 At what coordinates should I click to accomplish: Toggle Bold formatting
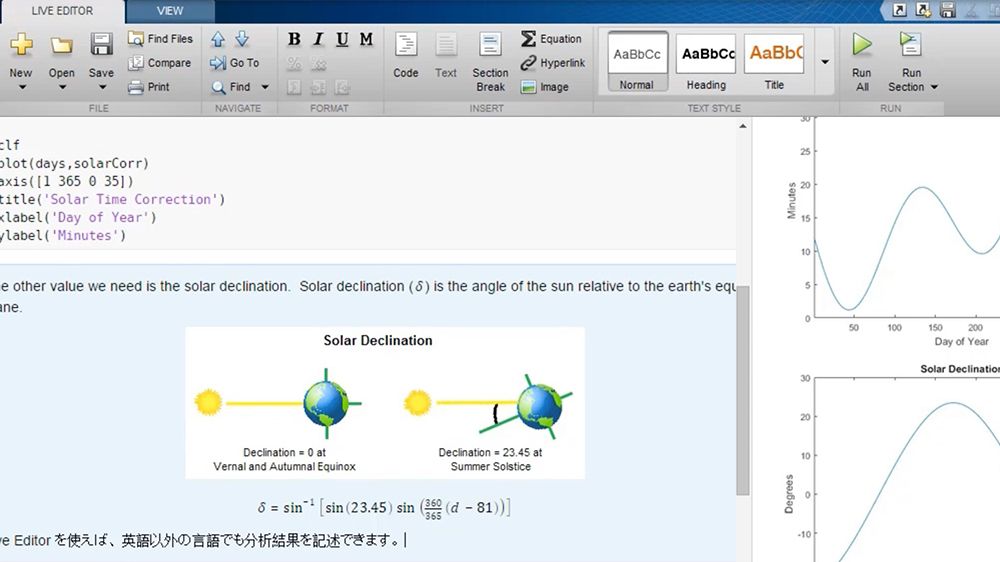click(x=294, y=39)
